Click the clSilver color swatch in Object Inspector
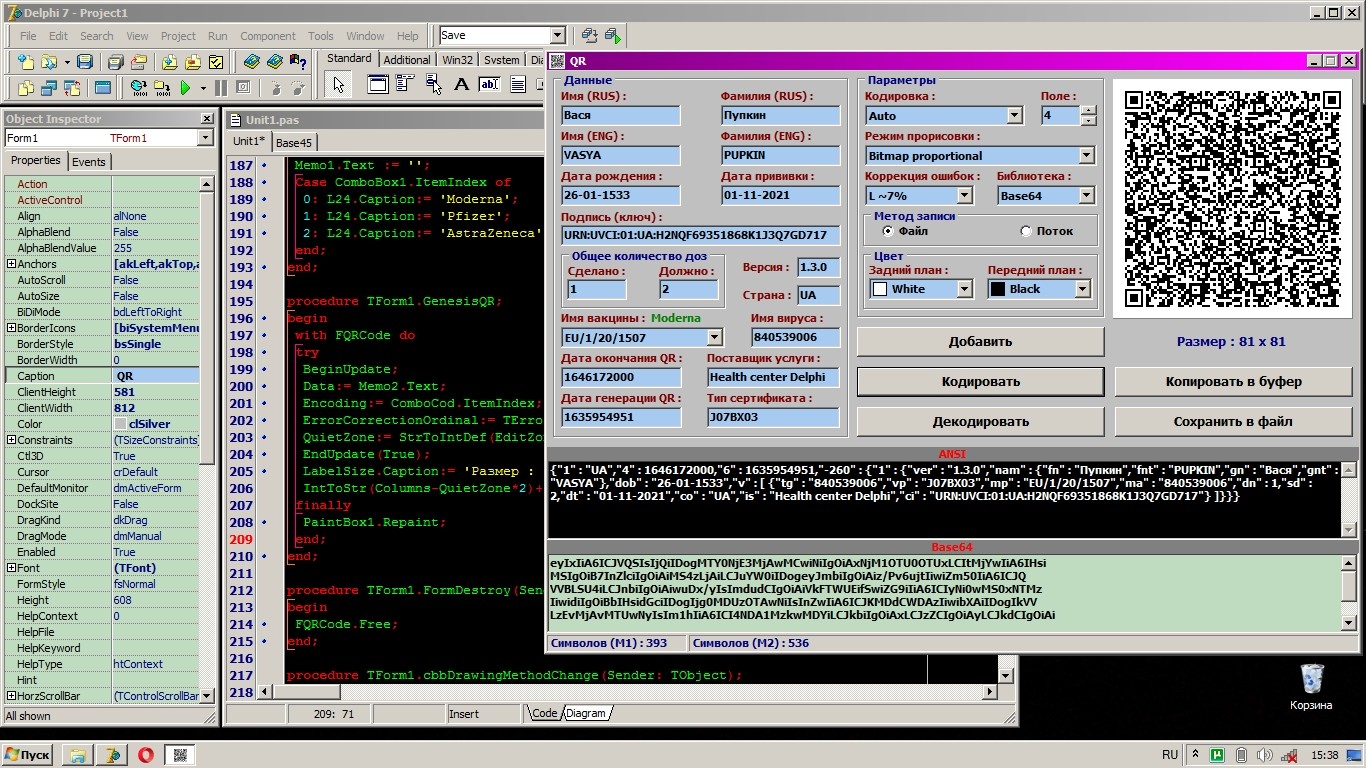Screen dimensions: 1366x768 point(120,424)
